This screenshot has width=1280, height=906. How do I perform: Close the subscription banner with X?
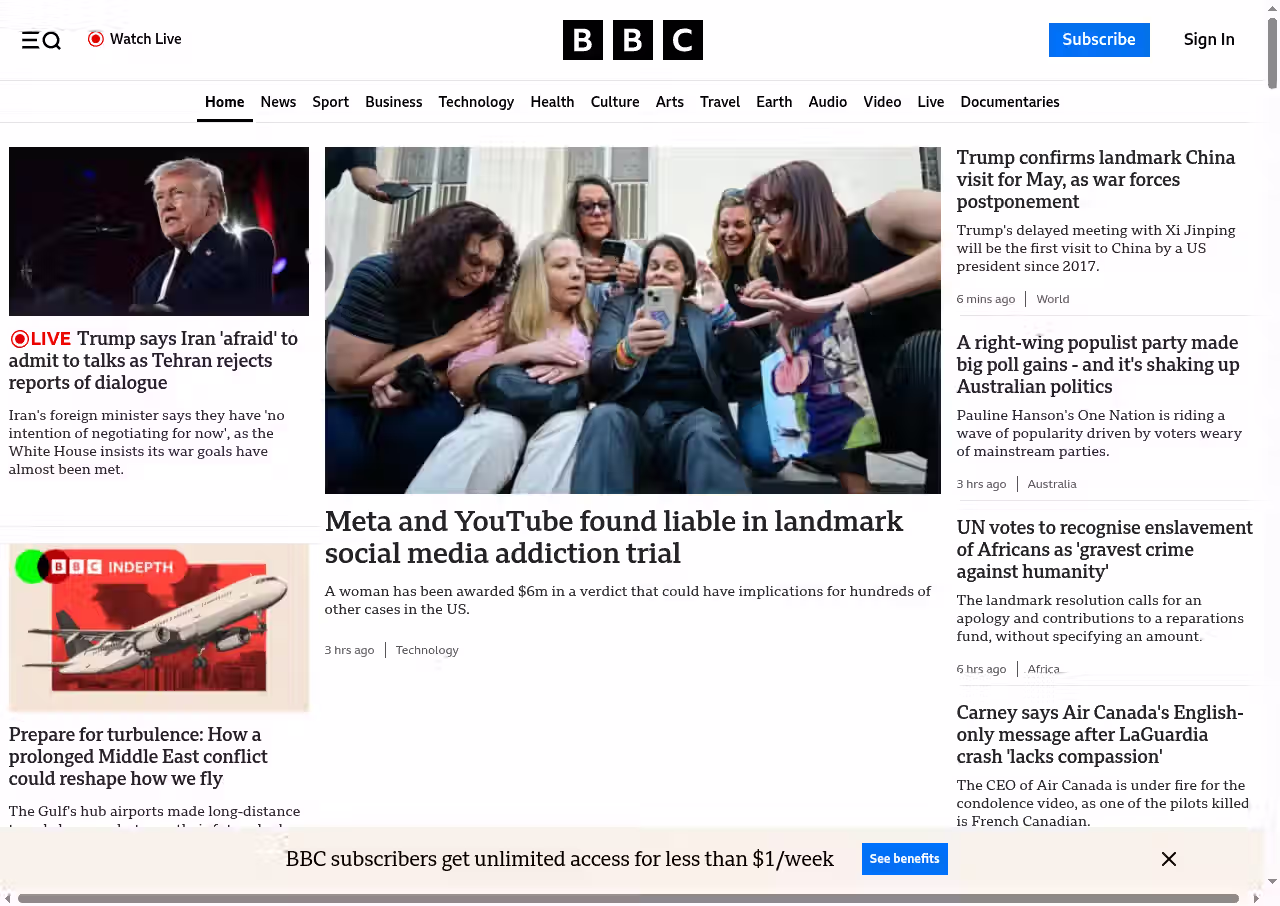coord(1168,859)
